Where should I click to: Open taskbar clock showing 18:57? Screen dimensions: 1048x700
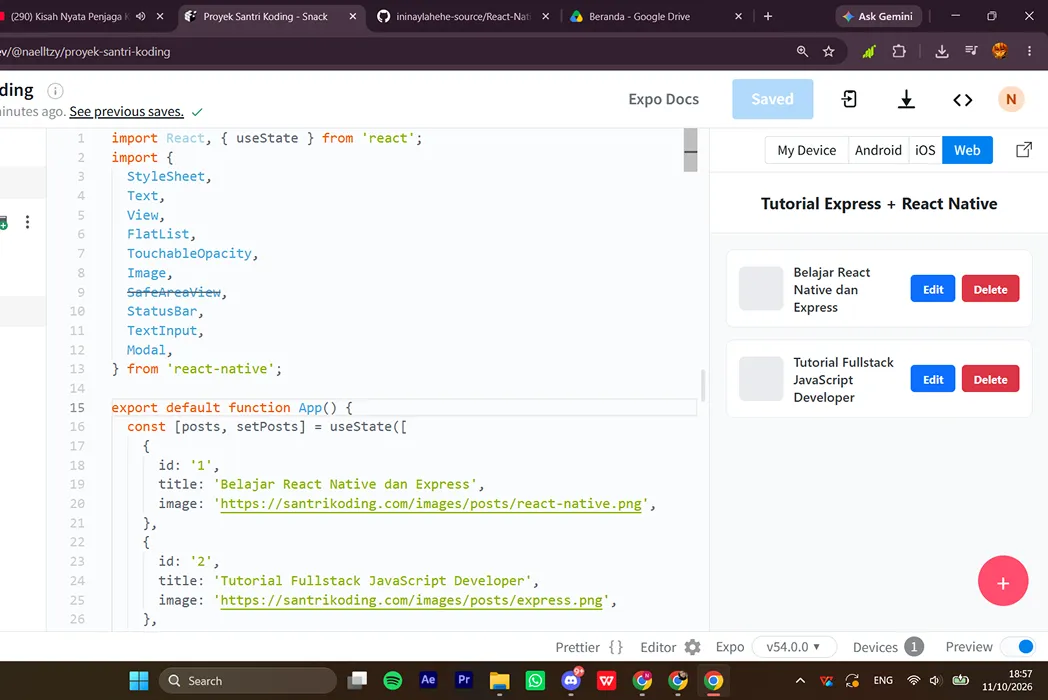[x=1007, y=681]
